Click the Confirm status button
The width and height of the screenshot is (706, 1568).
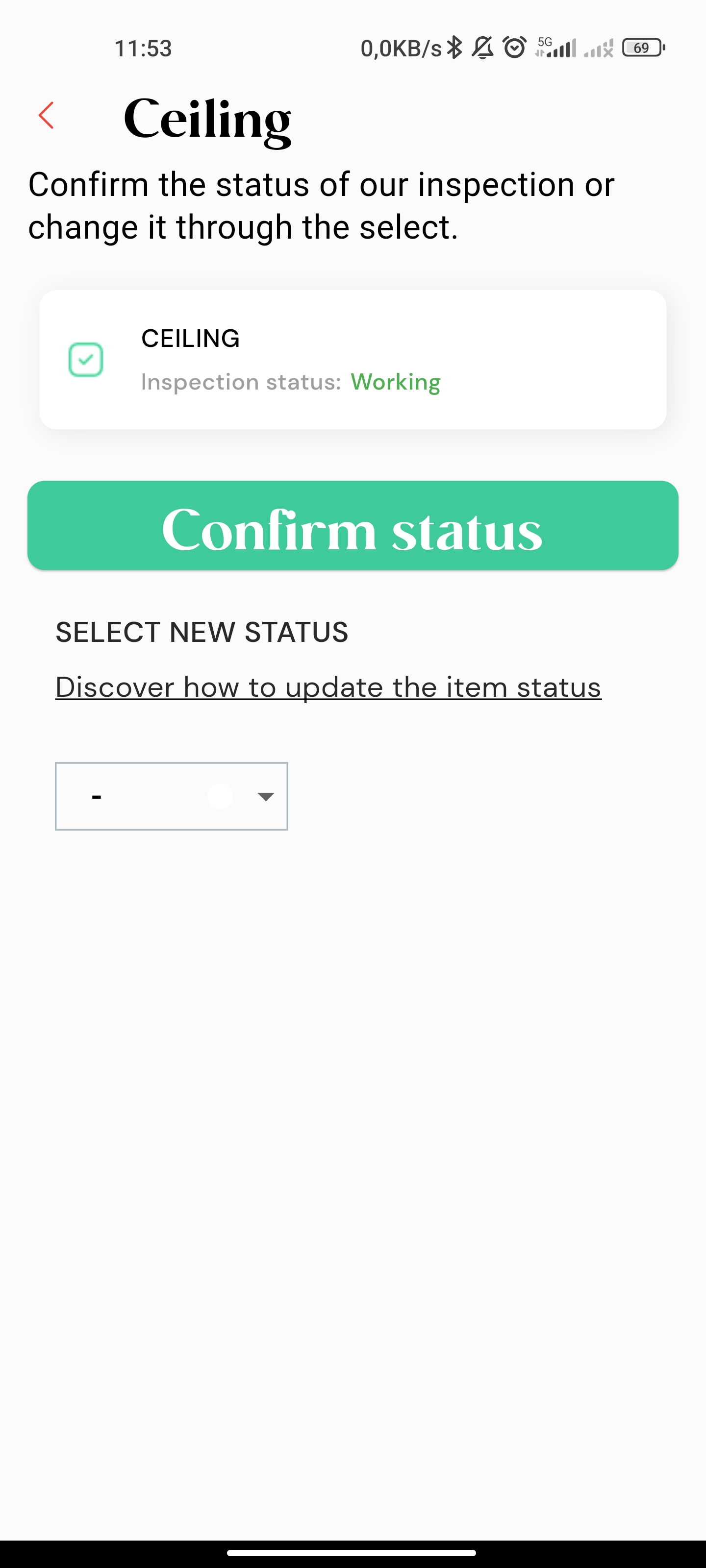(353, 525)
